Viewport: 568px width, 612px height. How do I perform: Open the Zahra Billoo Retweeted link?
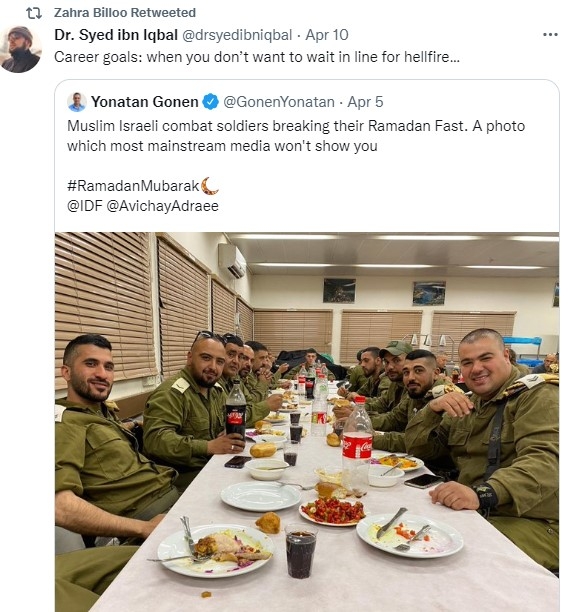pos(125,13)
